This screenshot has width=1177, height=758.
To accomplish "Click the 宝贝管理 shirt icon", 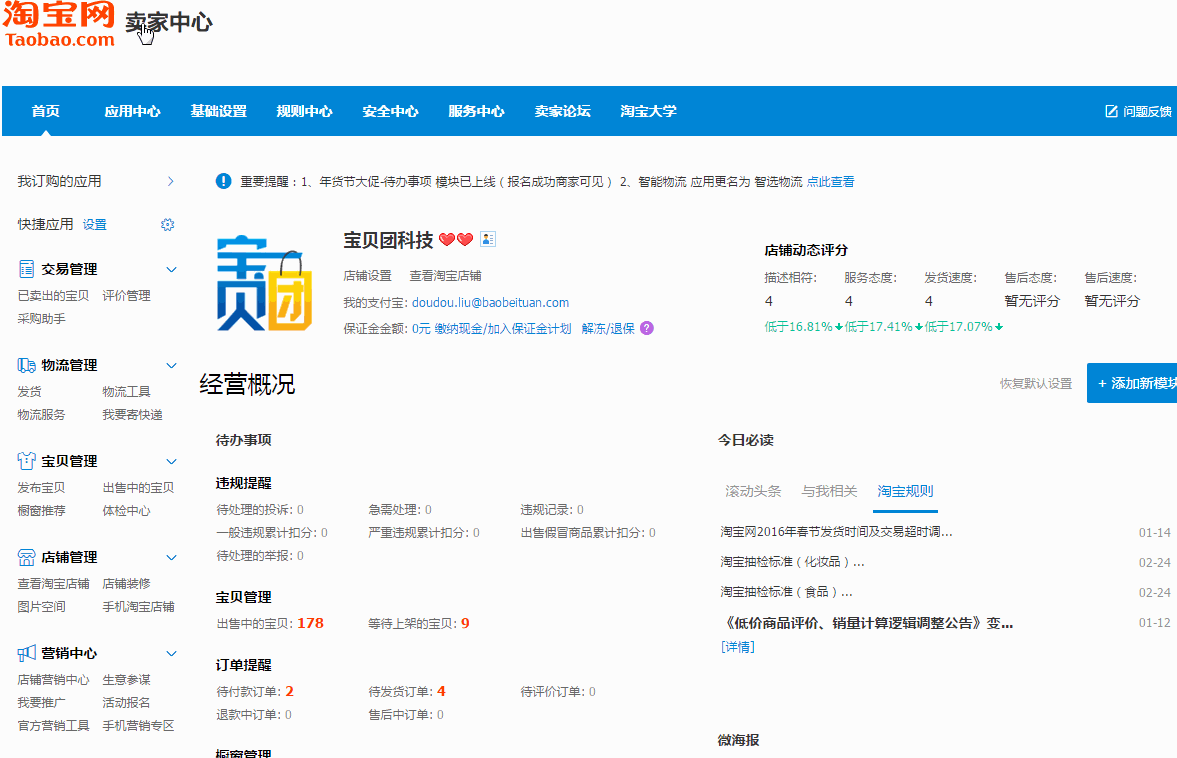I will 26,461.
